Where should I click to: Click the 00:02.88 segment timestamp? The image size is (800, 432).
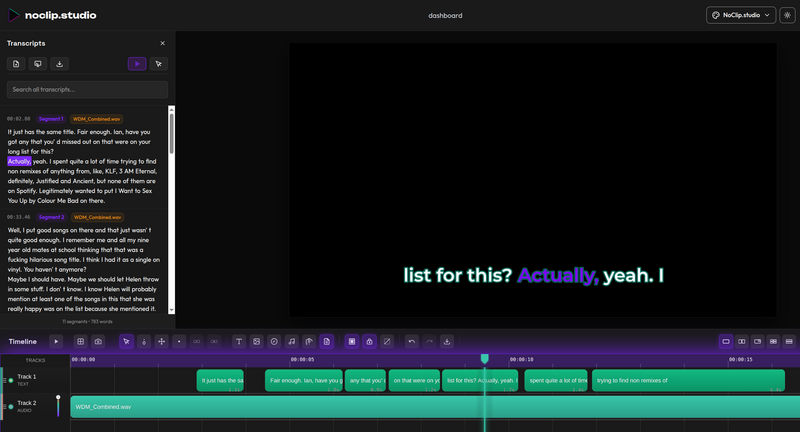(x=18, y=119)
